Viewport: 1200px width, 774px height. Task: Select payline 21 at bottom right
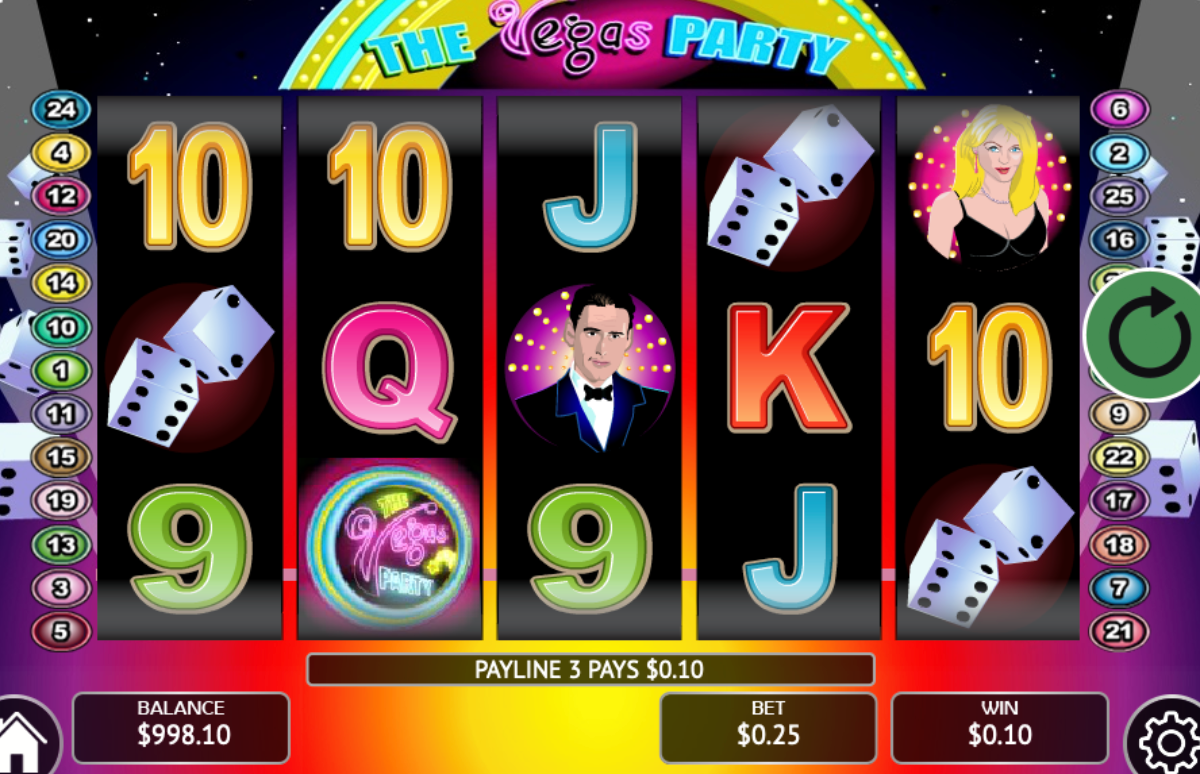(1119, 632)
